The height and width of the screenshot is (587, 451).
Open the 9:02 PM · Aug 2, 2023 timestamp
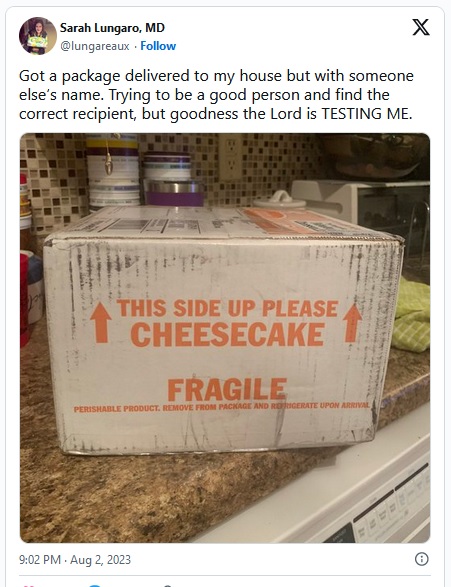[x=75, y=560]
